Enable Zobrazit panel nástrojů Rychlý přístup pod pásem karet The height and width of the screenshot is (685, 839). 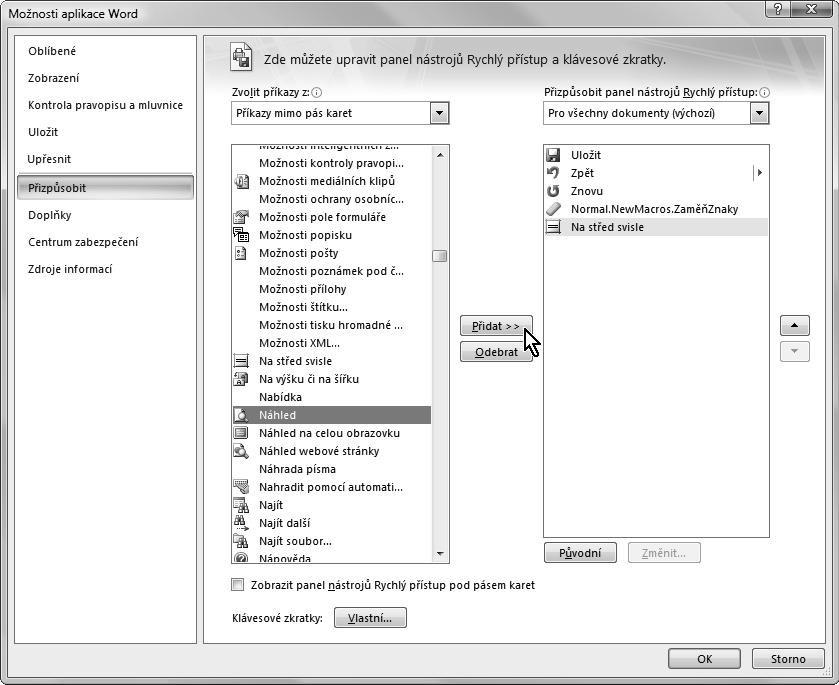tap(238, 584)
